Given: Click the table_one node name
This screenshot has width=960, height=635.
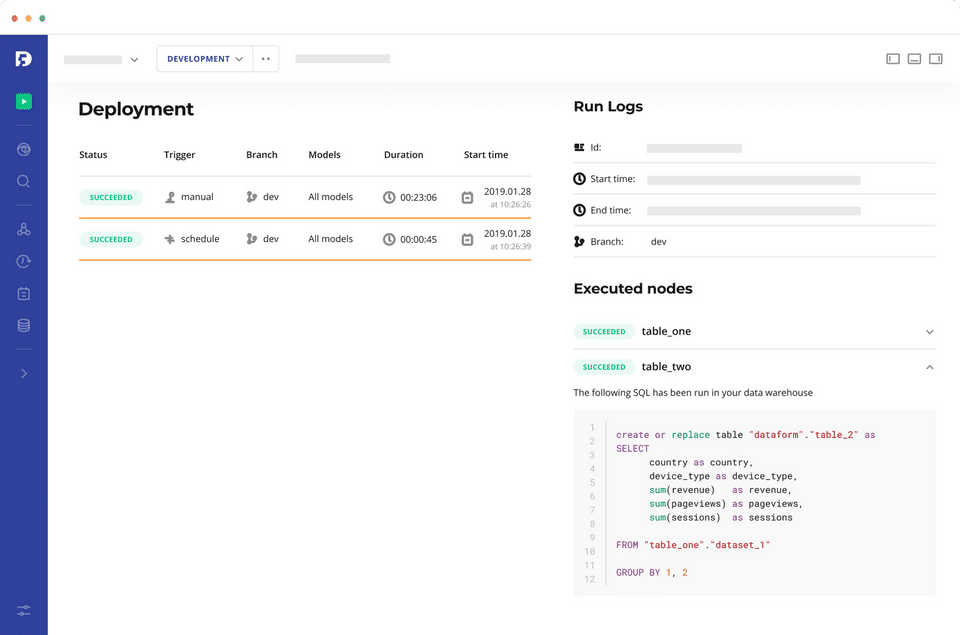Looking at the screenshot, I should click(666, 331).
